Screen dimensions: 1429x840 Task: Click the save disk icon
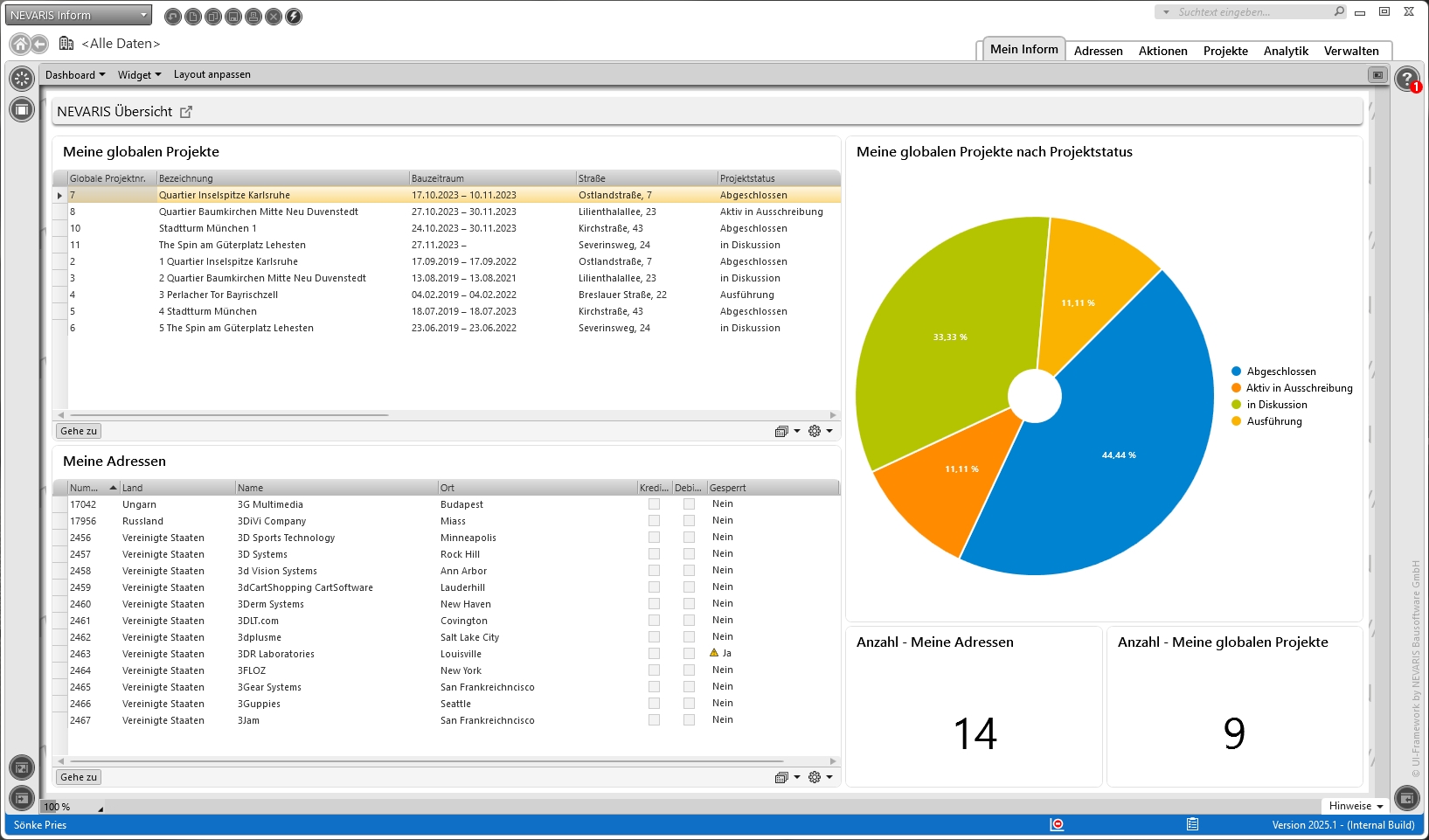[x=233, y=16]
